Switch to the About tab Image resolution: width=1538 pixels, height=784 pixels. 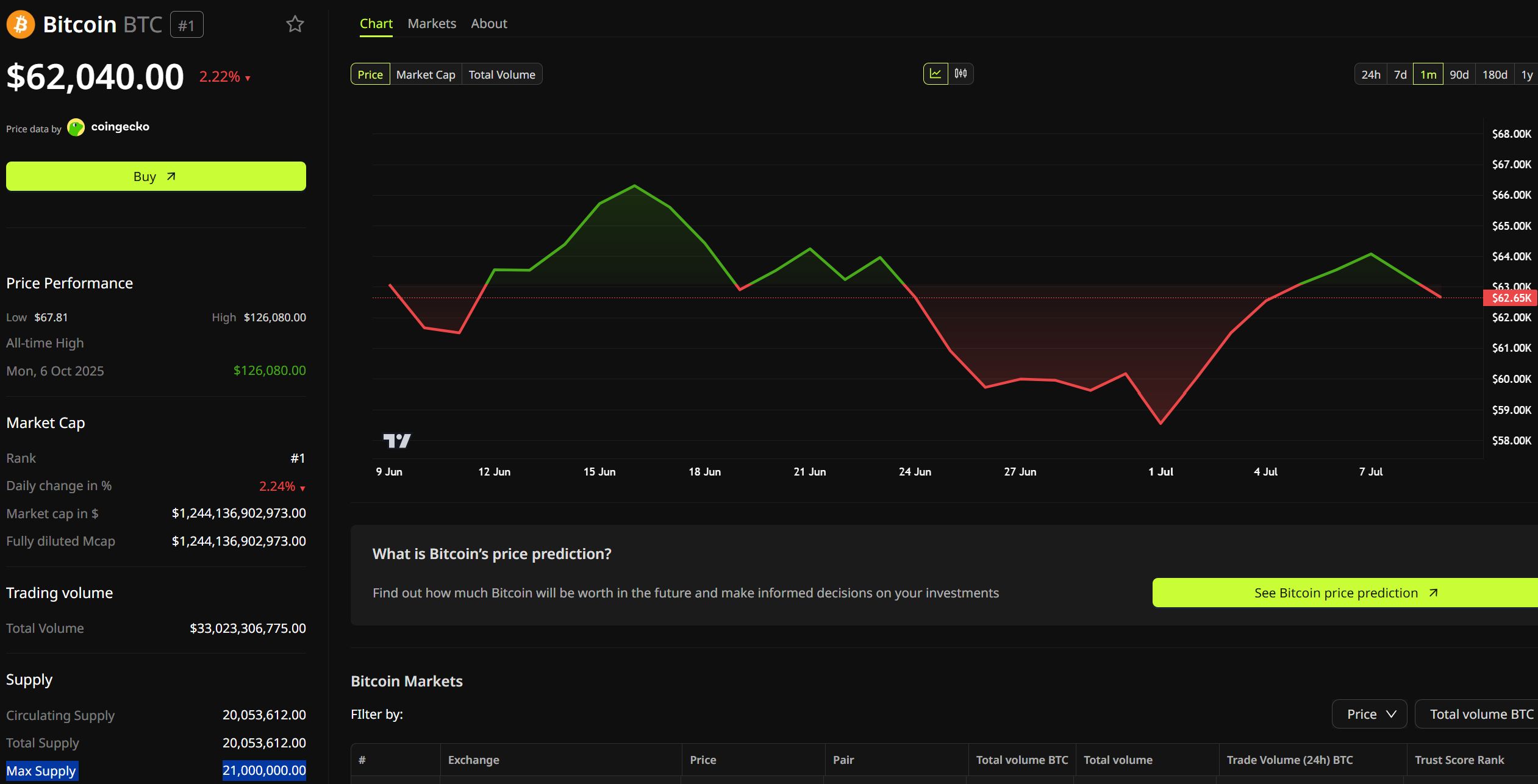489,24
